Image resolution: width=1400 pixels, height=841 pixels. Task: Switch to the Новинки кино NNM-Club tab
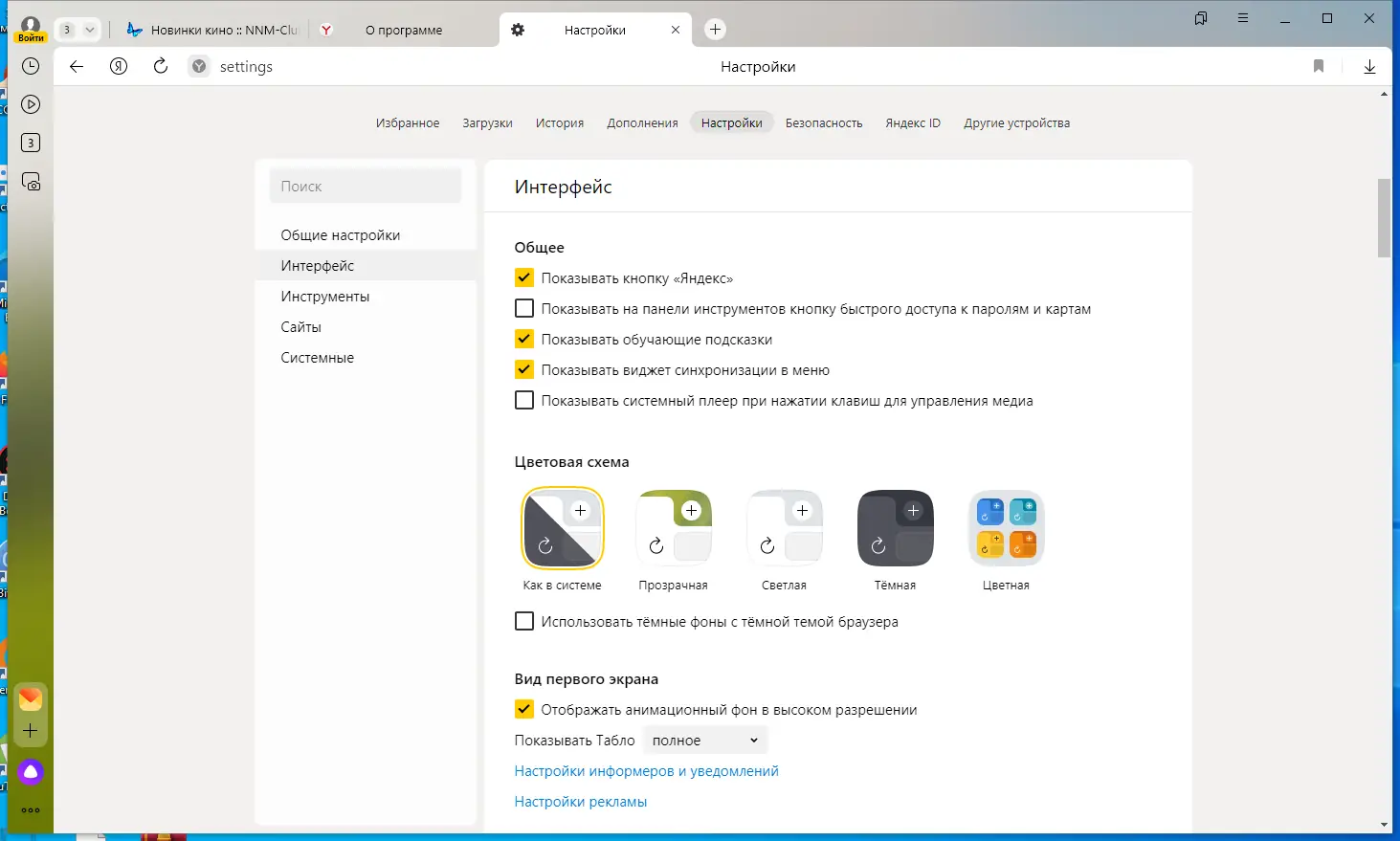click(x=213, y=30)
